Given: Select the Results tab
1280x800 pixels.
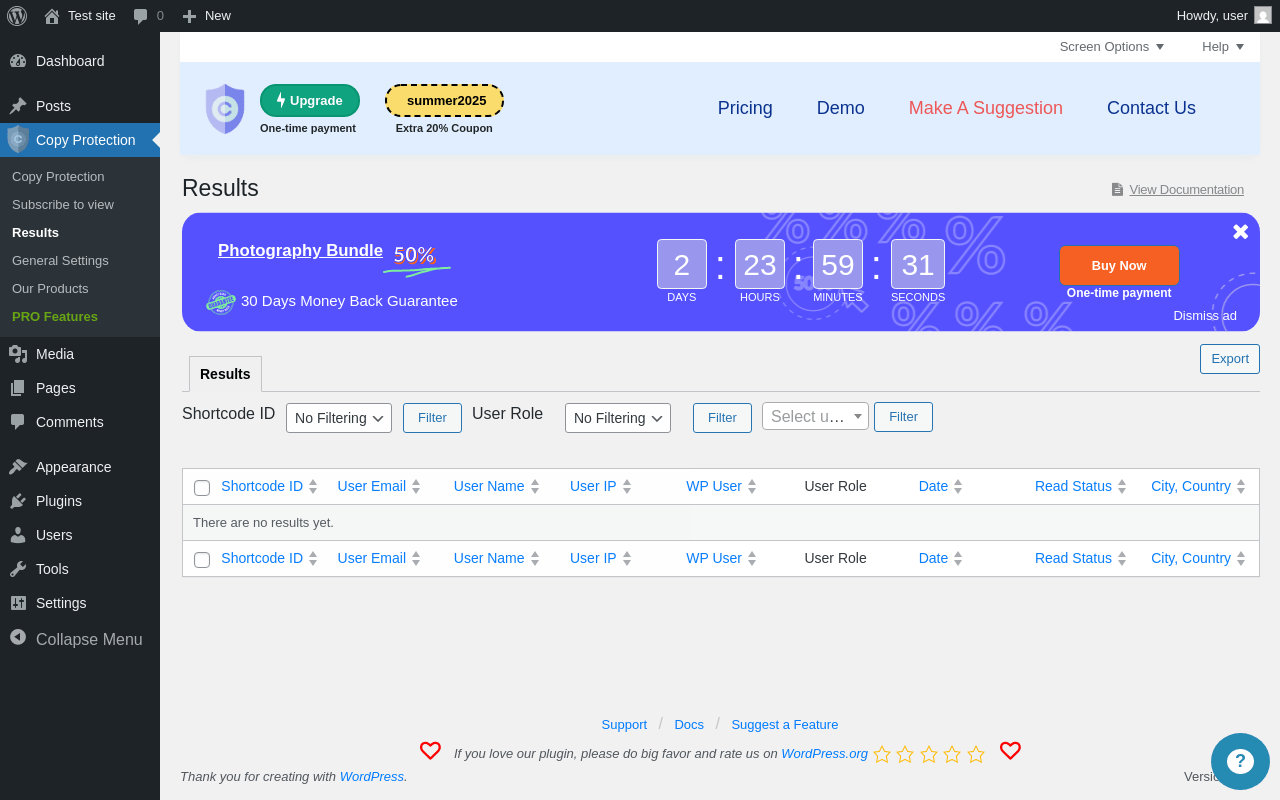Looking at the screenshot, I should [225, 374].
